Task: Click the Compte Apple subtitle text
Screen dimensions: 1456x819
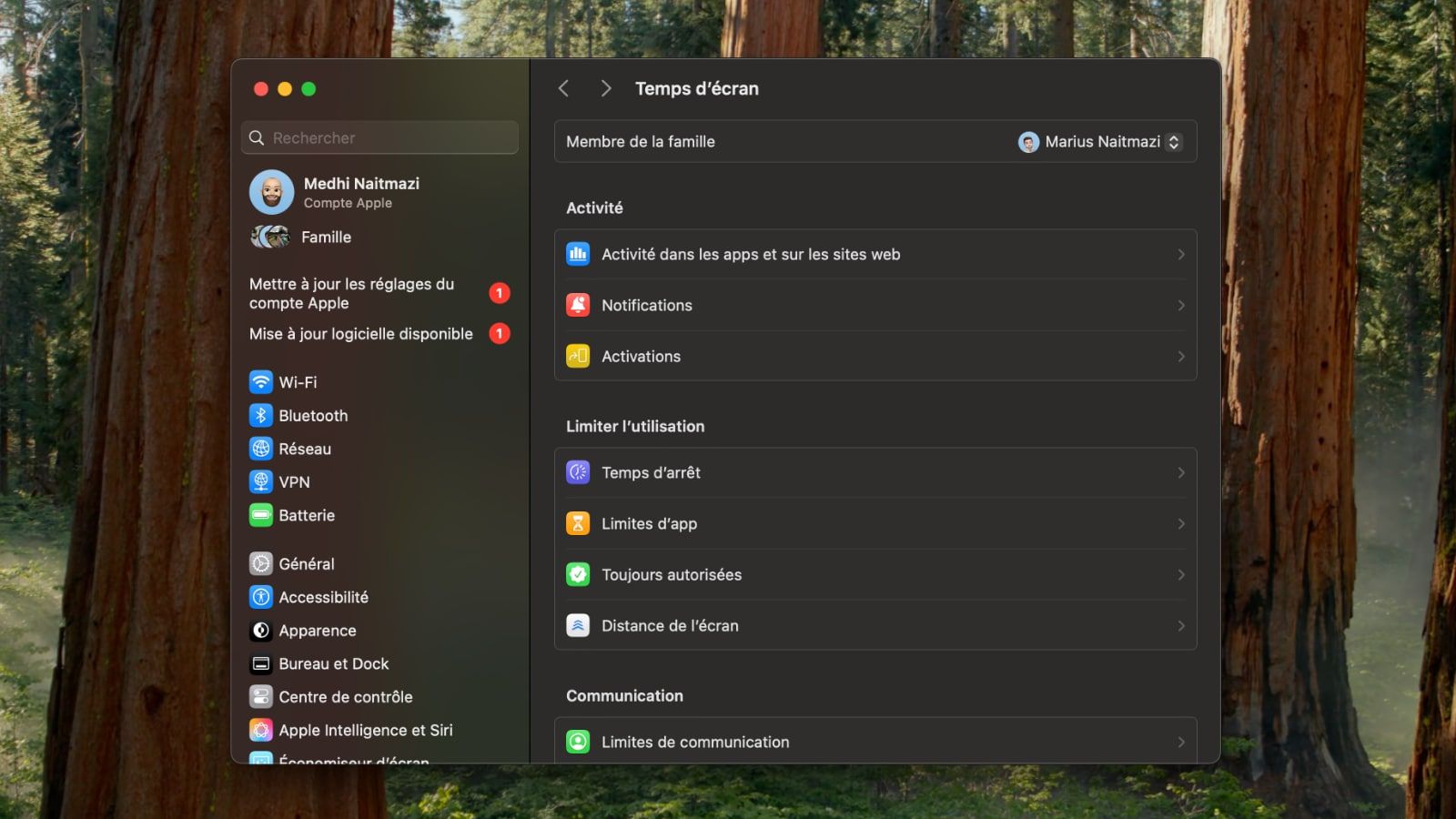Action: (x=348, y=203)
